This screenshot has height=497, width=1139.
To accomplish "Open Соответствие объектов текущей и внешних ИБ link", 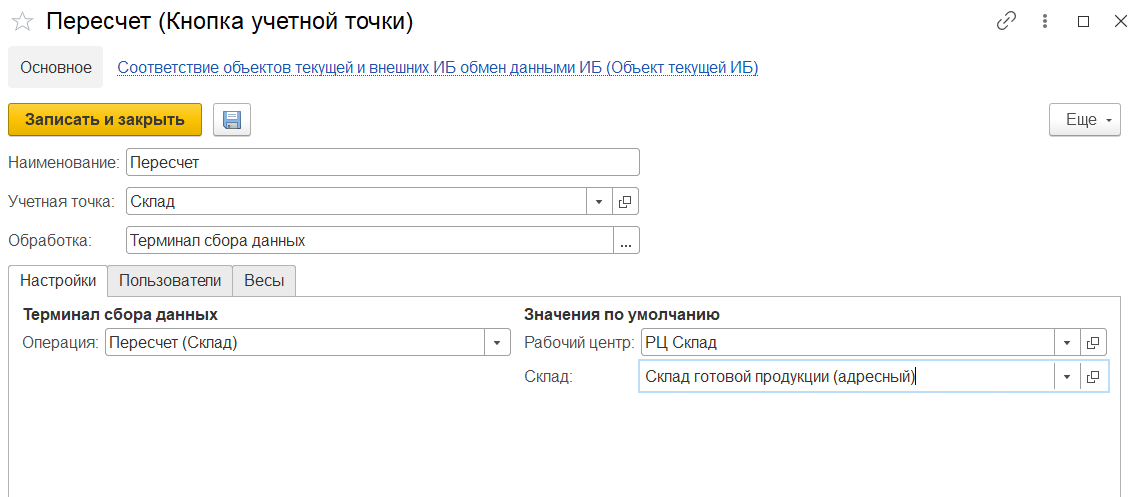I will click(x=438, y=68).
